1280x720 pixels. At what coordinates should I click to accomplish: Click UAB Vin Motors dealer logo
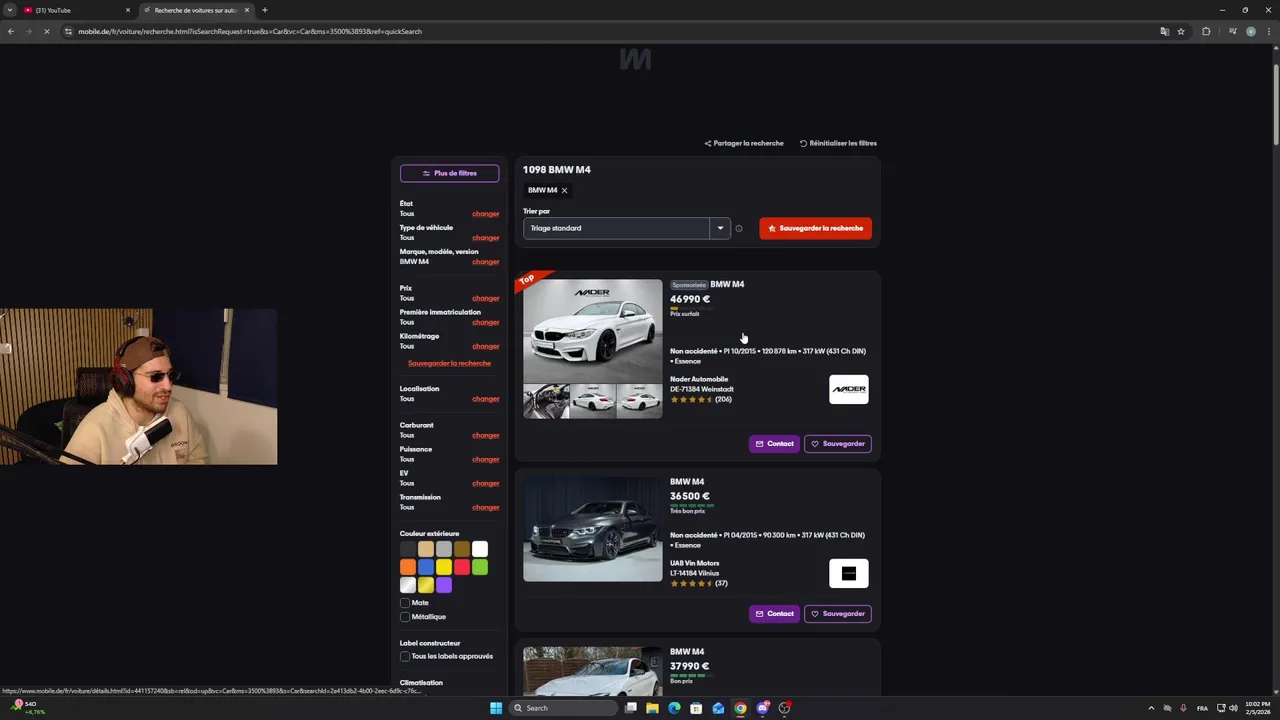point(849,573)
